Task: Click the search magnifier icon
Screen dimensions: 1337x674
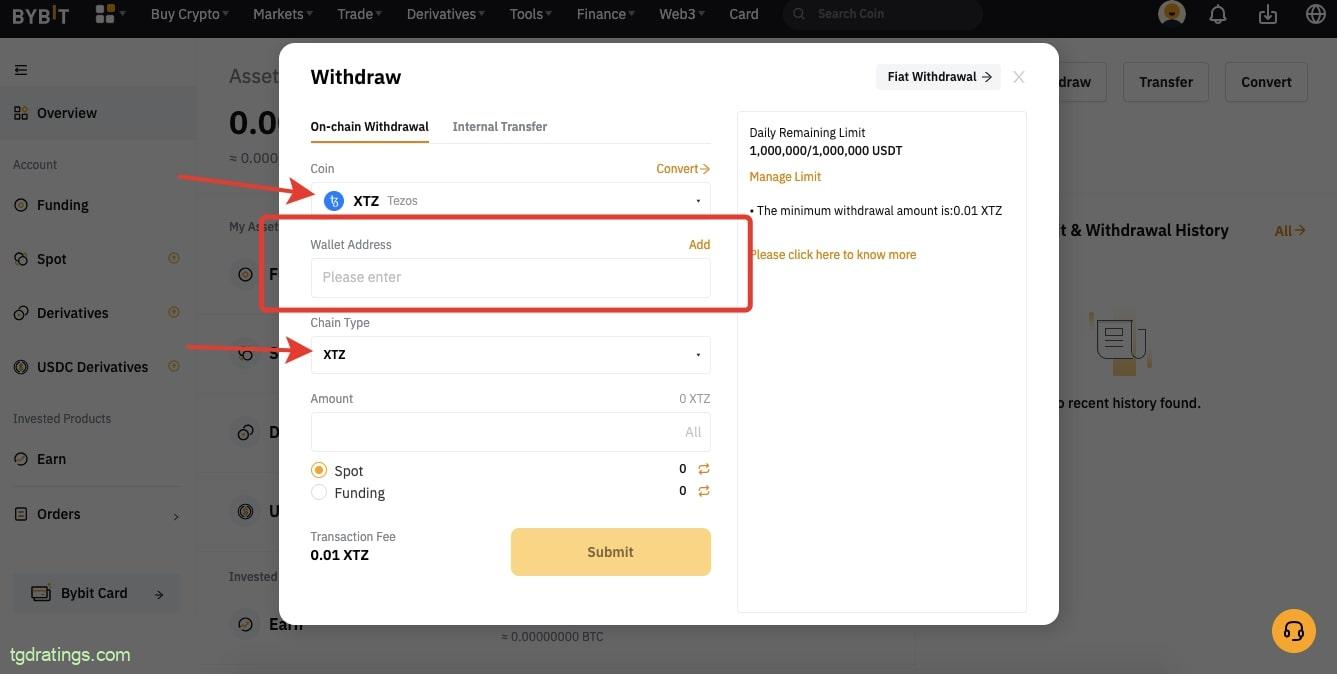Action: pyautogui.click(x=800, y=14)
